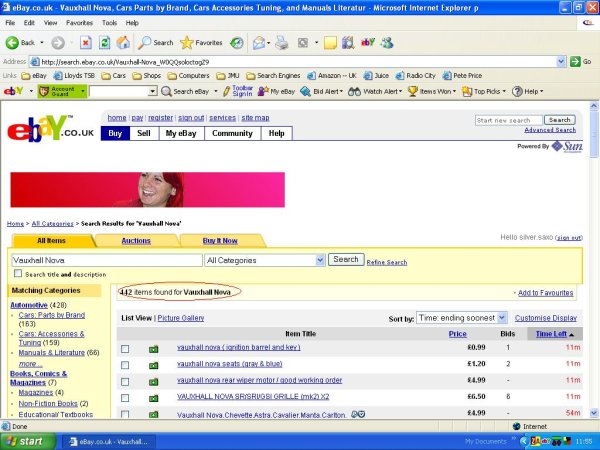This screenshot has width=600, height=450.
Task: Click the scrollbar down arrow
Action: 593,413
